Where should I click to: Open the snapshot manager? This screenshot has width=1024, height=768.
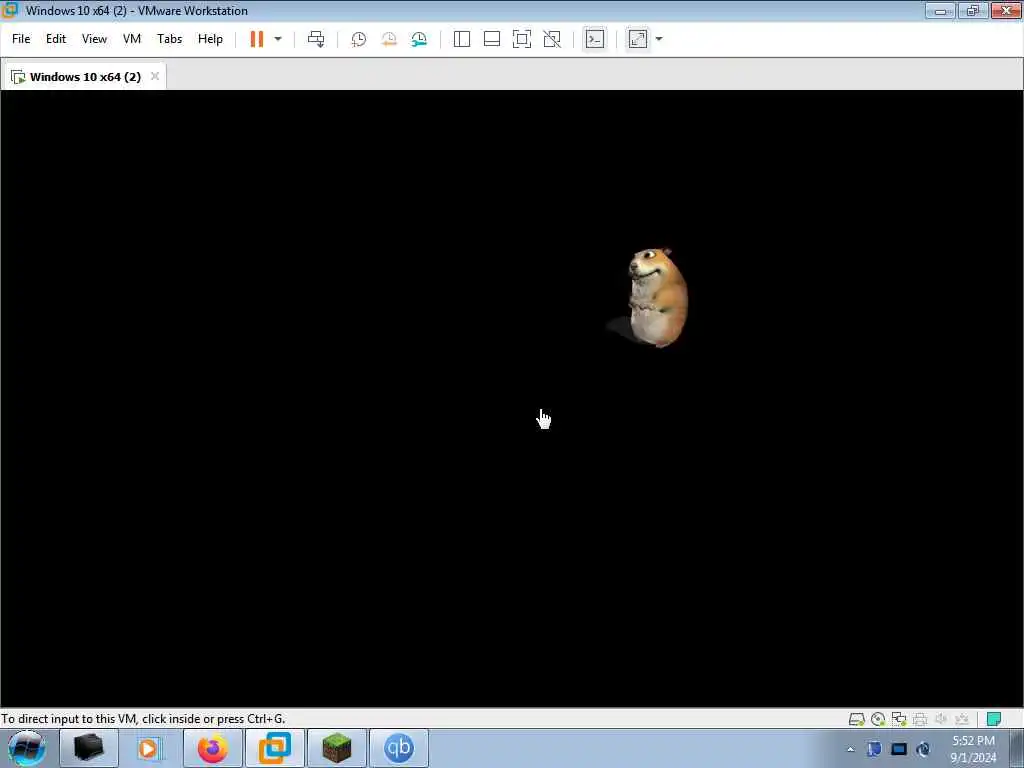point(419,39)
